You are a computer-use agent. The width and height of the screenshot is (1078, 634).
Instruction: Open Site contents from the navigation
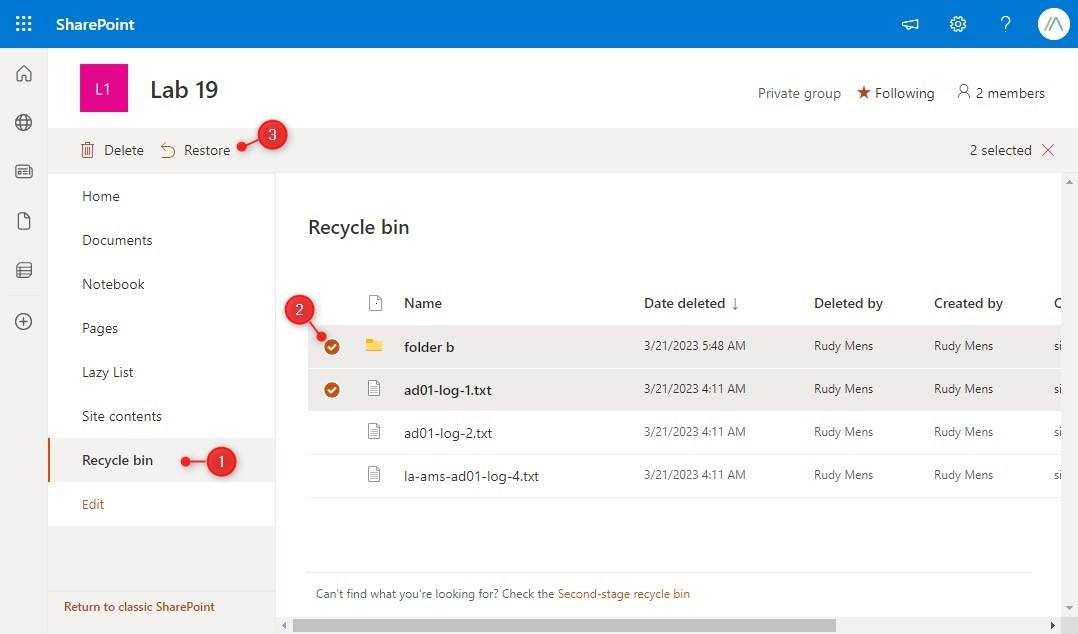click(120, 416)
